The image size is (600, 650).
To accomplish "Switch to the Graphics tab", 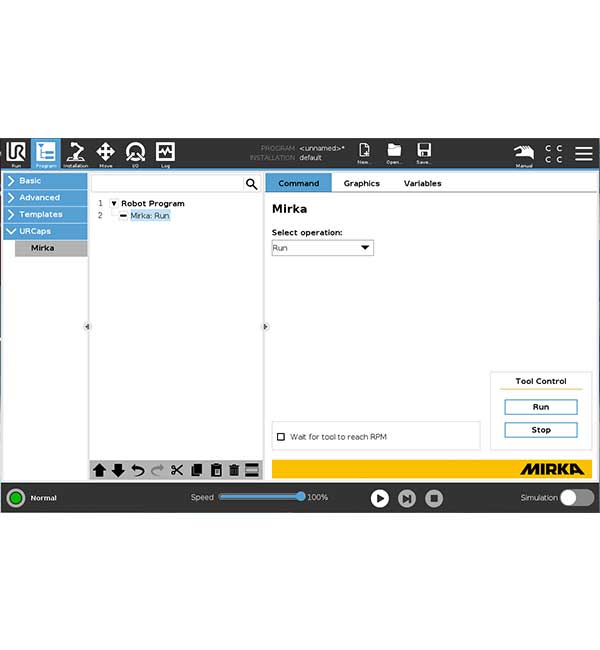I will (x=362, y=183).
